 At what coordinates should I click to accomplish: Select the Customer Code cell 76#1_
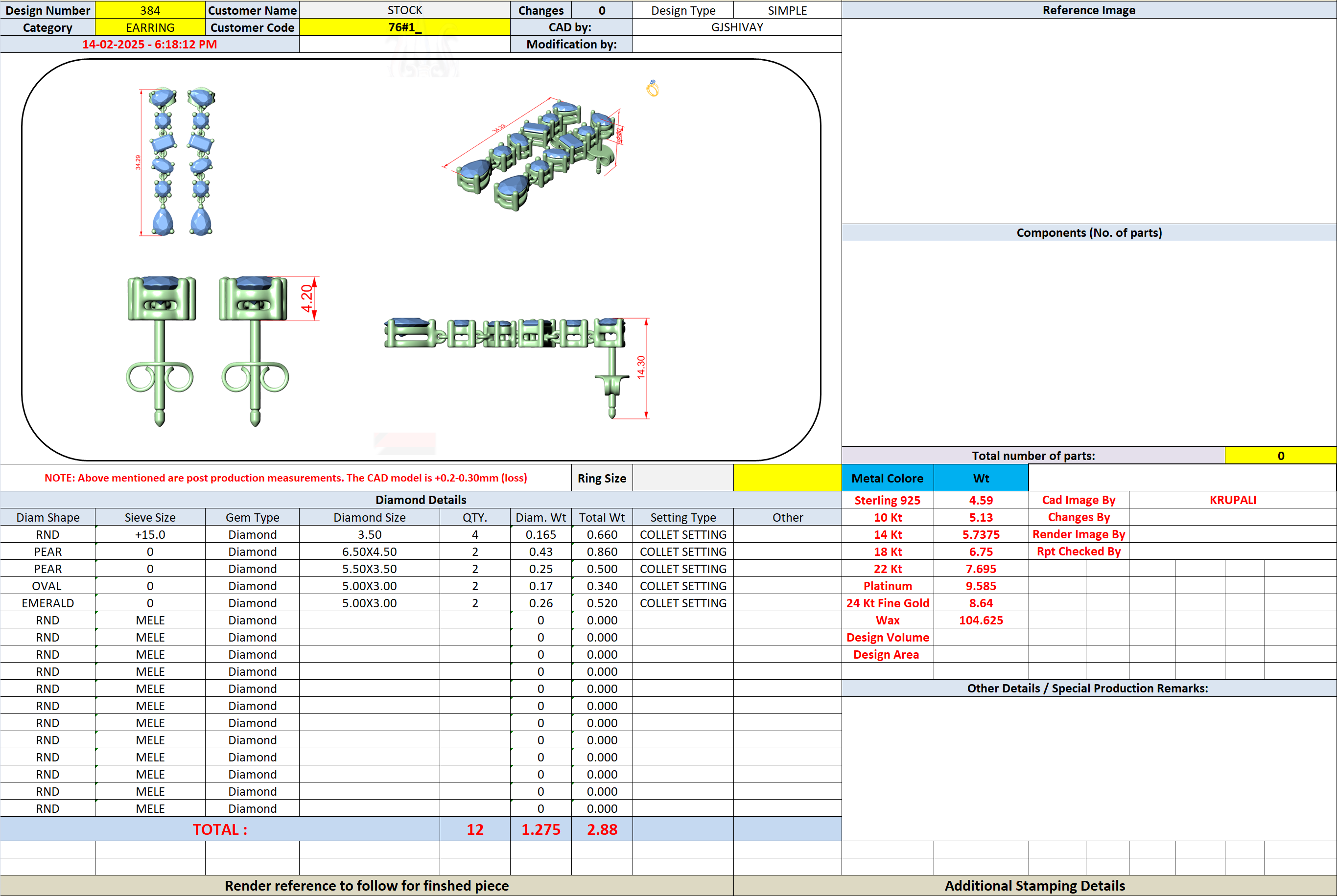(405, 27)
